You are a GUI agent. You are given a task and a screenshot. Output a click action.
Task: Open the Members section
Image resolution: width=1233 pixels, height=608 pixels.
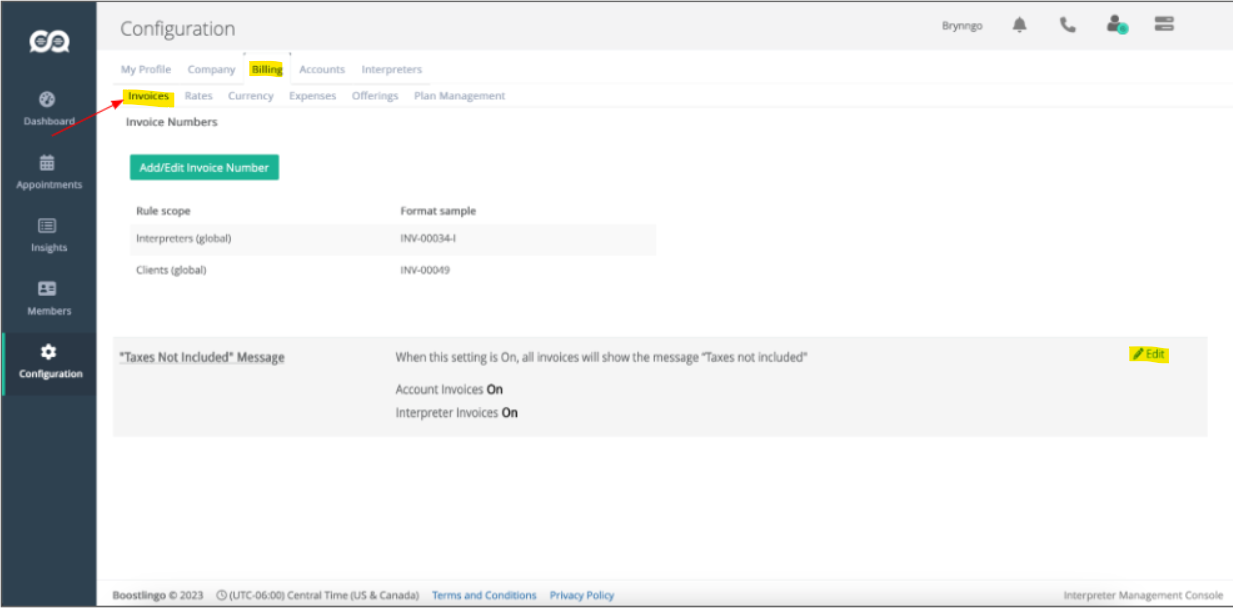point(47,295)
